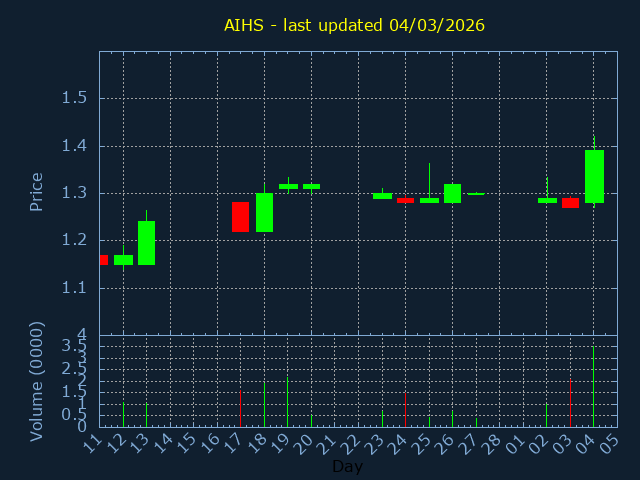640x480 pixels.
Task: Click the 1.5 price axis label
Action: coord(74,98)
